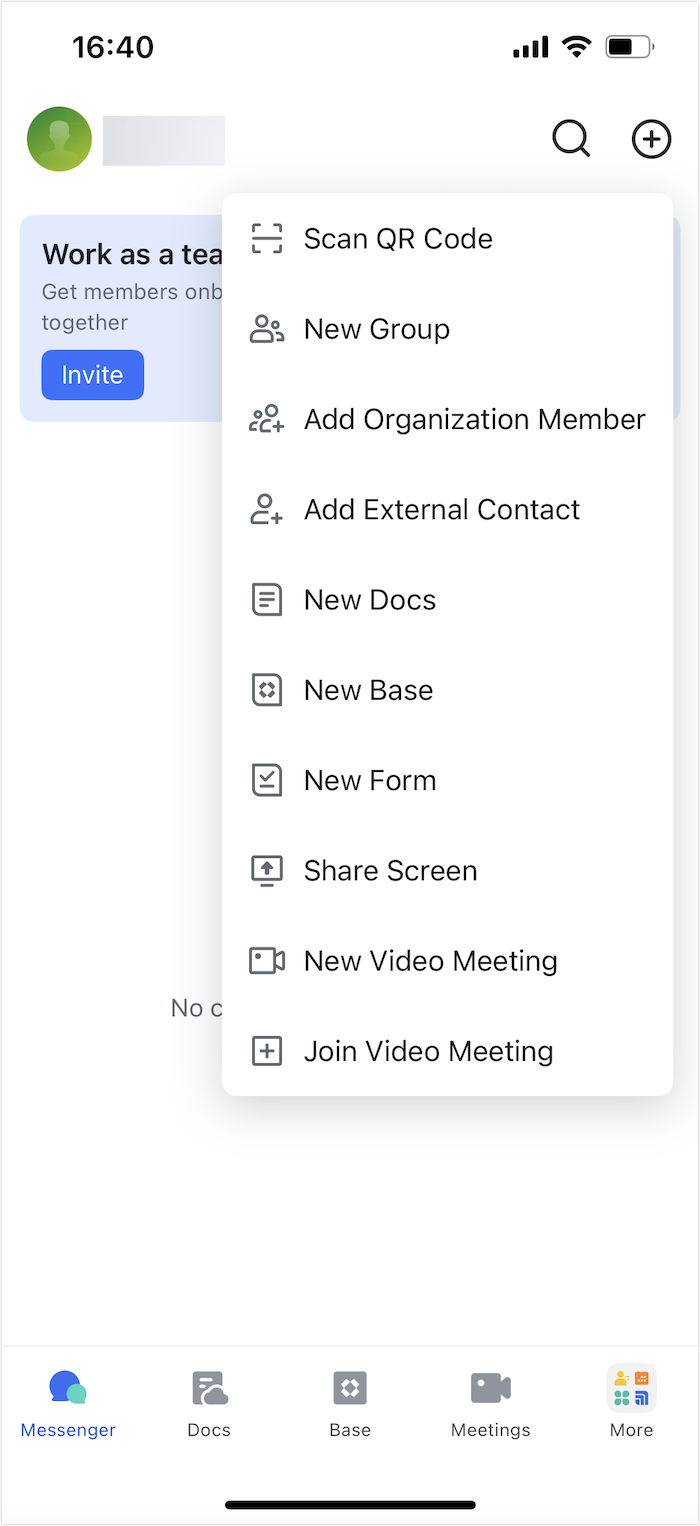
Task: Select the Add External Contact icon
Action: tap(266, 509)
